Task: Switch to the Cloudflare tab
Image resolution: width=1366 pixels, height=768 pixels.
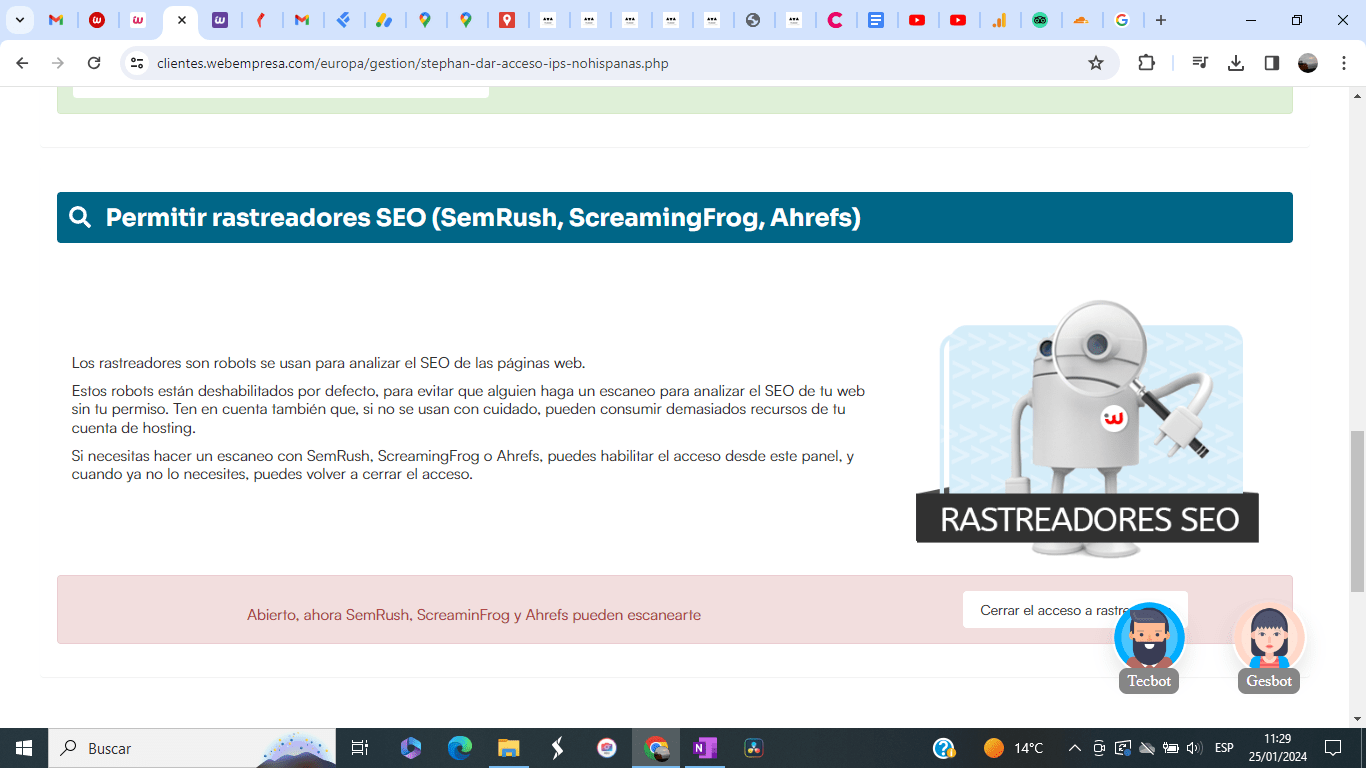Action: [1081, 20]
